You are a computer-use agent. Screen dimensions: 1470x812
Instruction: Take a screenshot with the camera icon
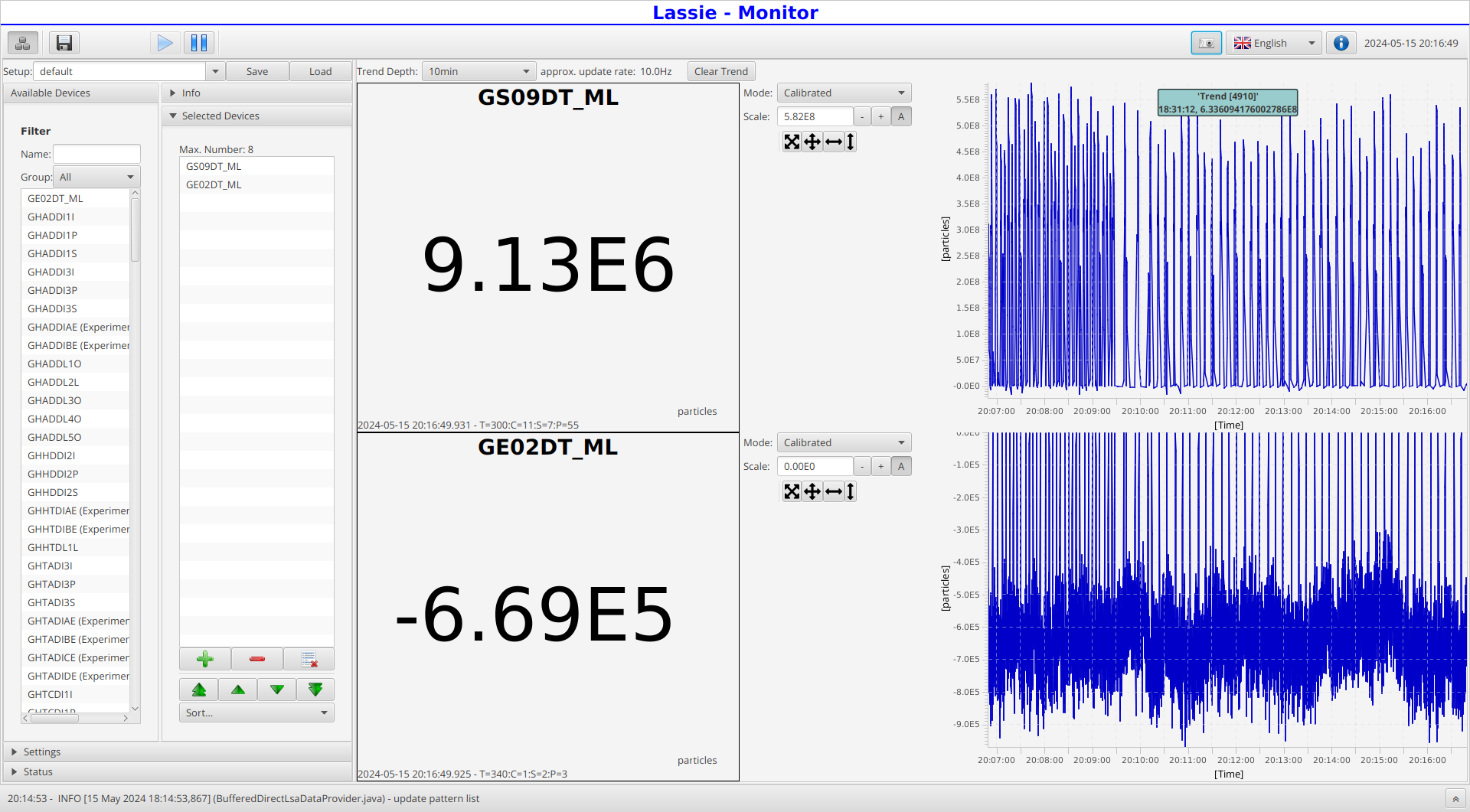click(x=1207, y=43)
